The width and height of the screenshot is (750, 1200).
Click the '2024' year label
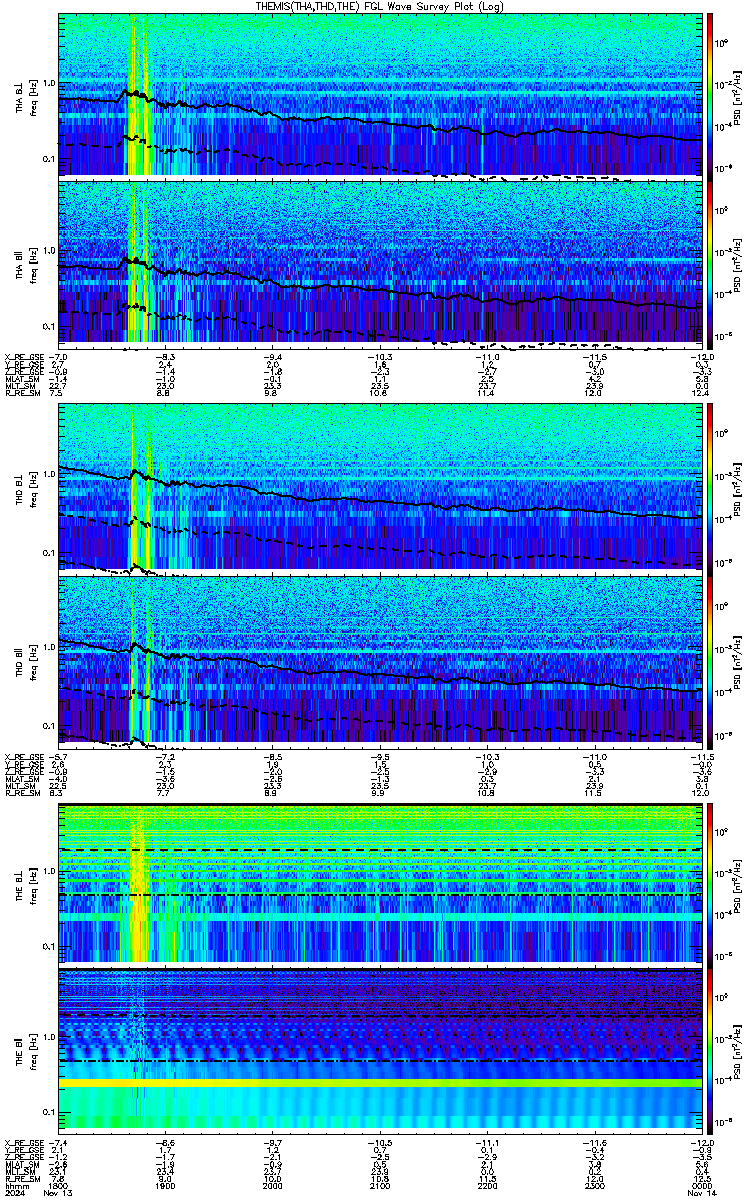15,1194
